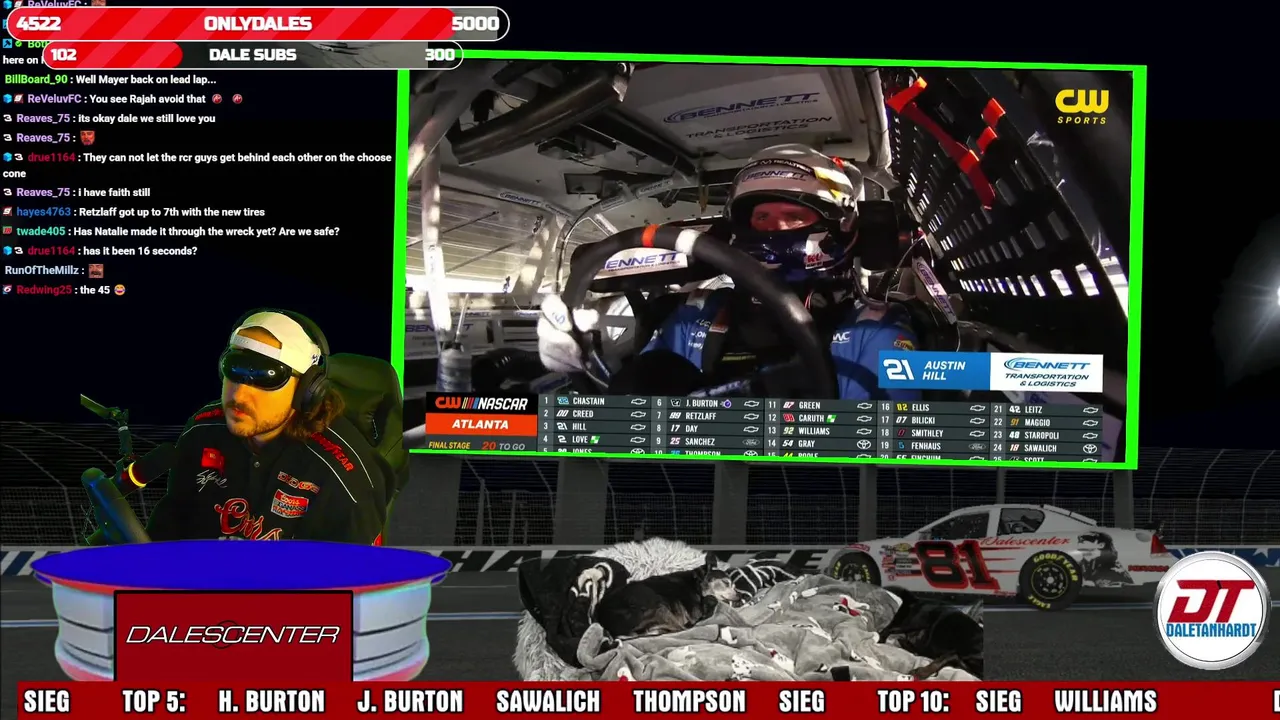The height and width of the screenshot is (720, 1280).
Task: Click HILL in position 3 on leaderboard
Action: (x=580, y=427)
